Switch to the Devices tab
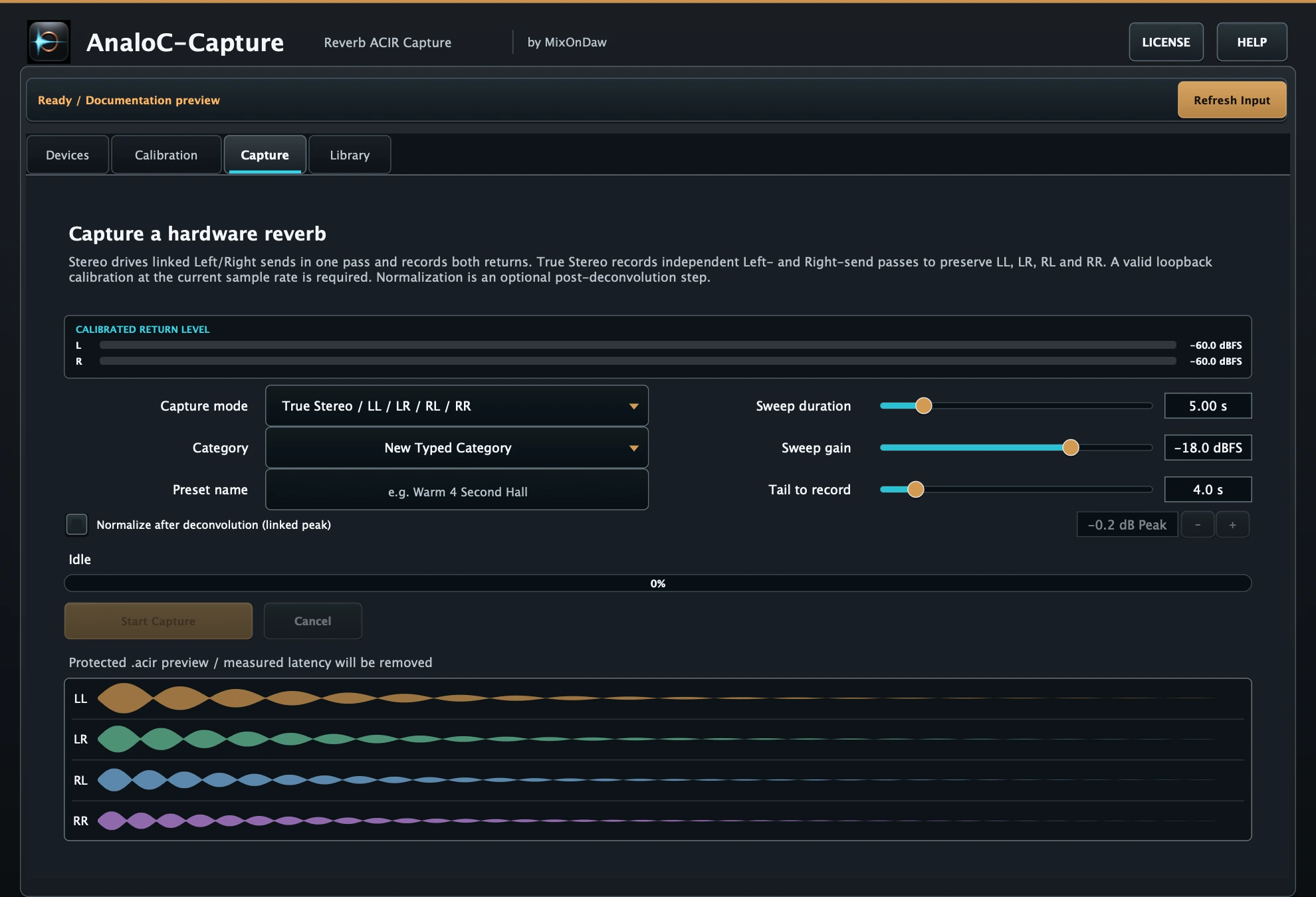 [x=67, y=155]
